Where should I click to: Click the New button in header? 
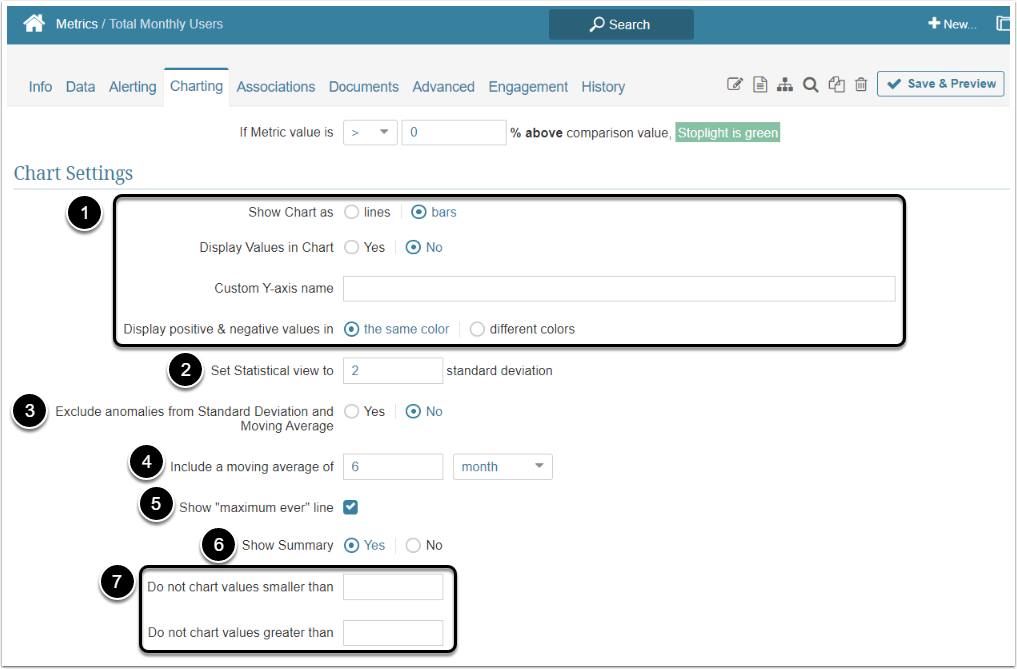951,24
